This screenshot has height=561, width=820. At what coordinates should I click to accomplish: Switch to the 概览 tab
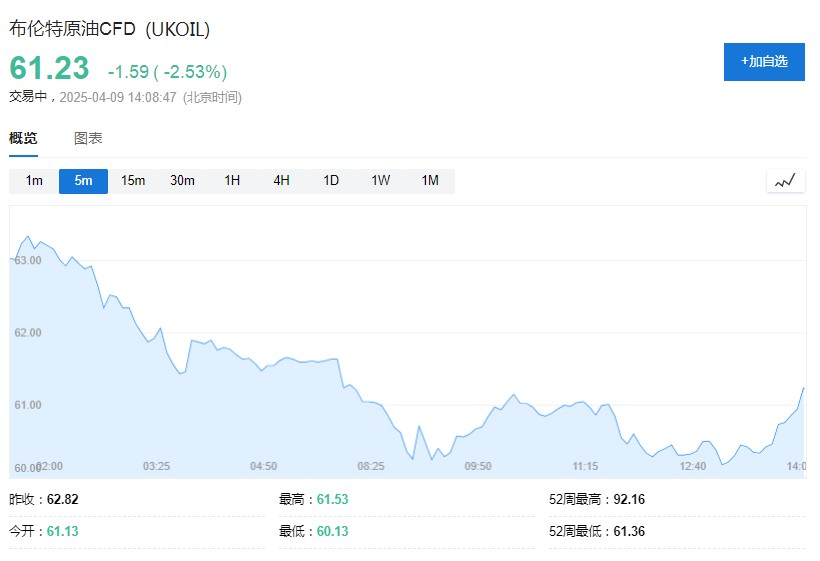(23, 138)
